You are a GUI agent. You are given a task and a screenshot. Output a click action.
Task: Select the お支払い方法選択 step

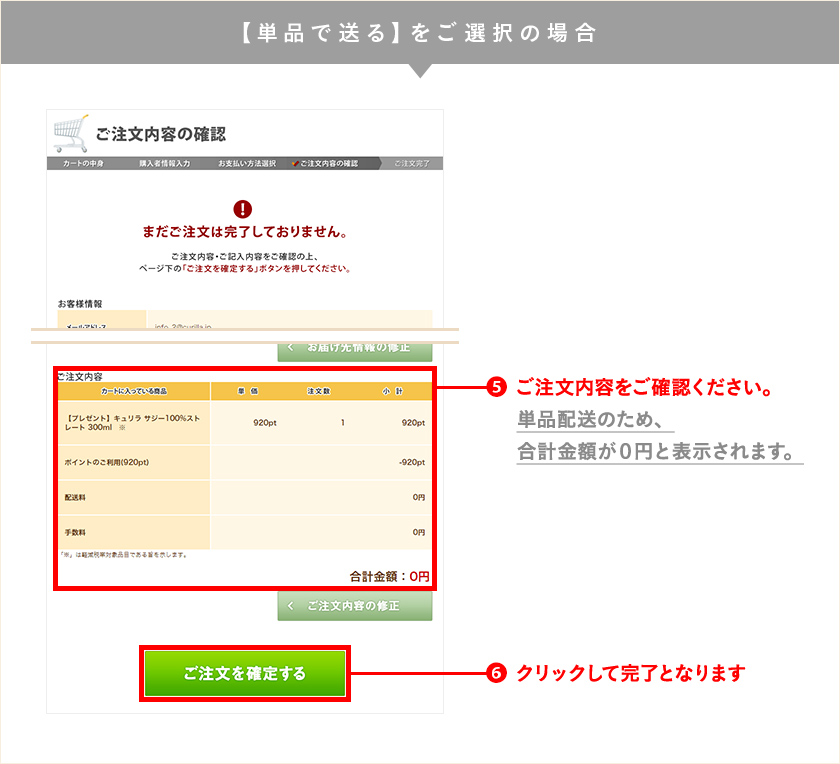246,162
